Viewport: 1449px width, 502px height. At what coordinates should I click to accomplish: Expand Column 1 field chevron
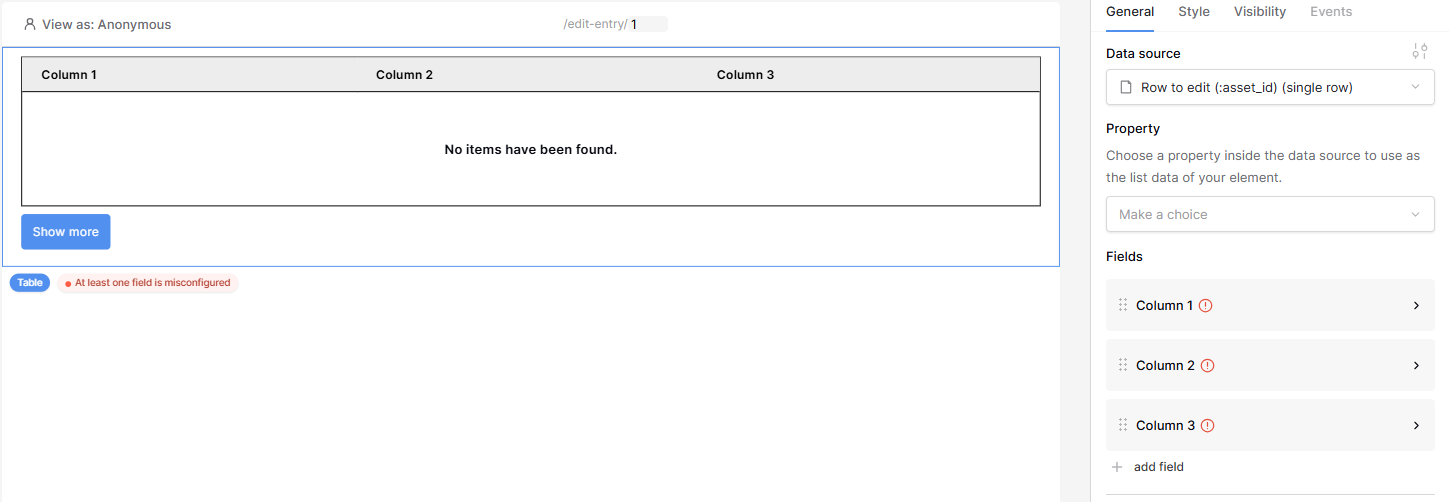click(x=1416, y=306)
